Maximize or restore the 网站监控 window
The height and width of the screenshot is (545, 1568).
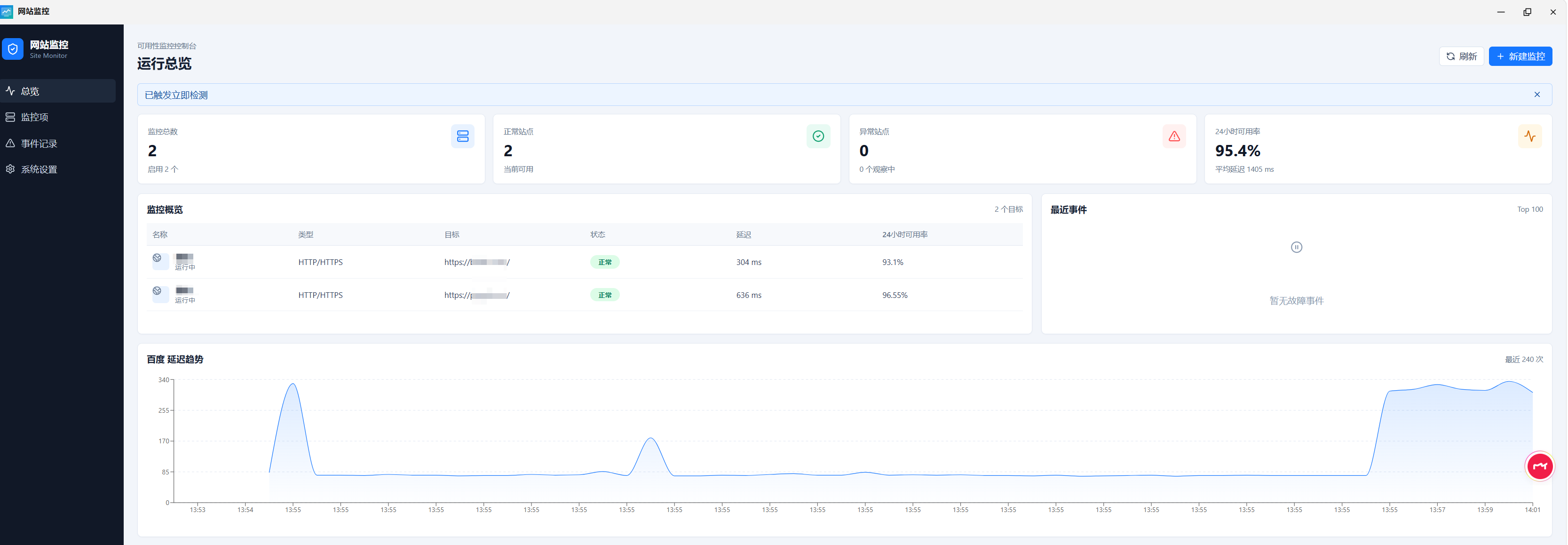coord(1527,12)
